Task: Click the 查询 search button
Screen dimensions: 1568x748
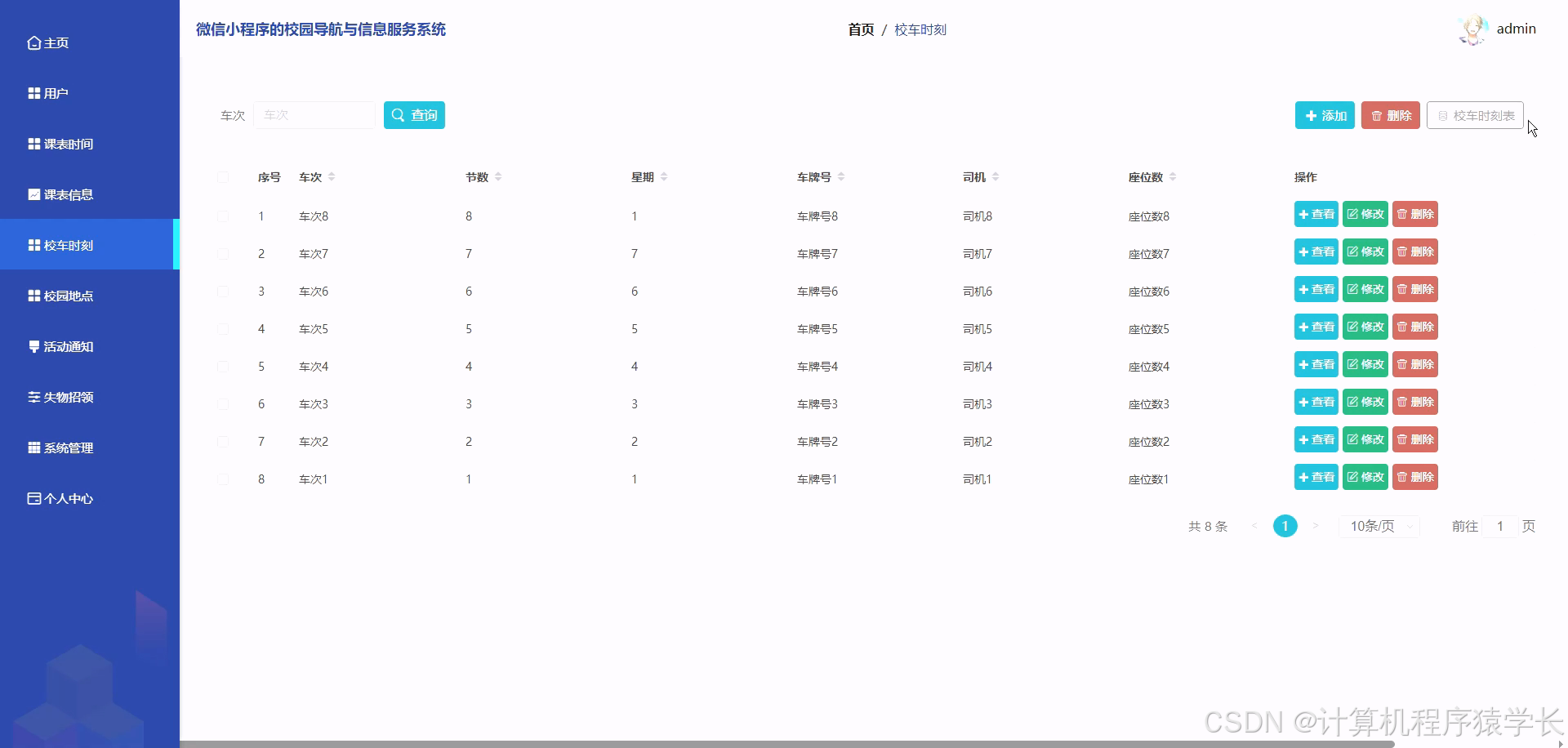Action: [x=414, y=115]
